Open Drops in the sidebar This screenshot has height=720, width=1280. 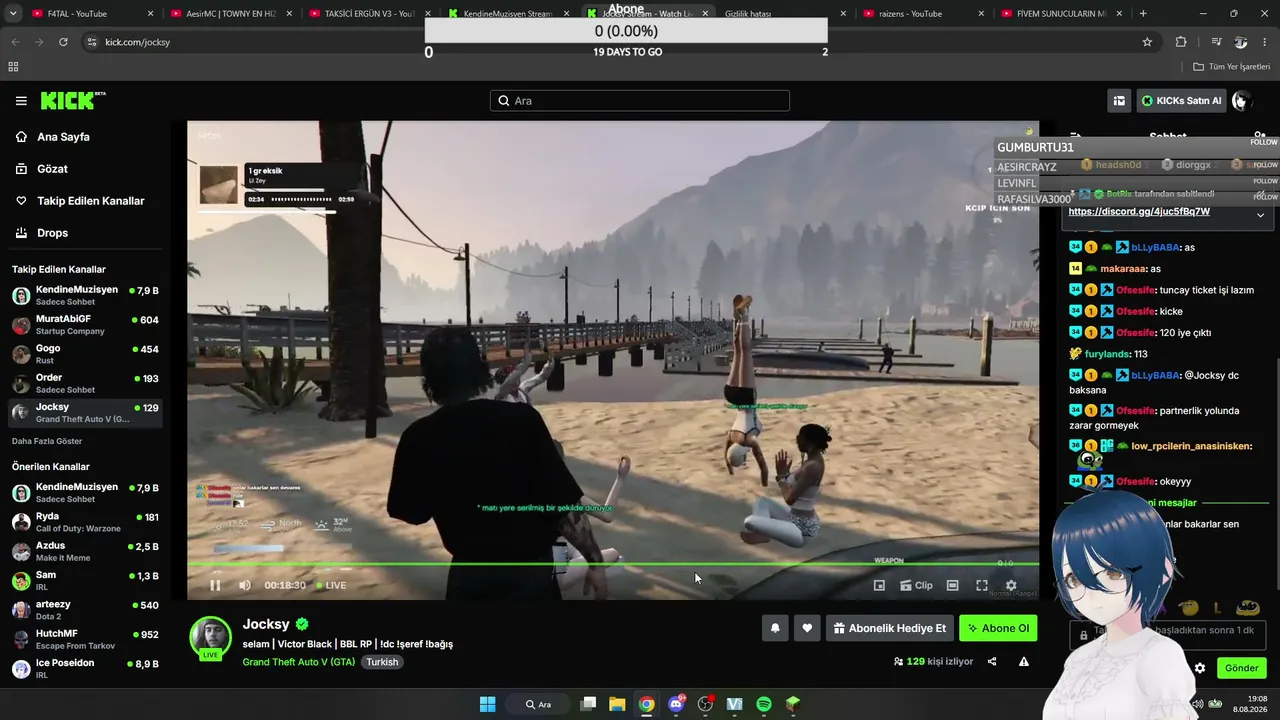click(52, 233)
